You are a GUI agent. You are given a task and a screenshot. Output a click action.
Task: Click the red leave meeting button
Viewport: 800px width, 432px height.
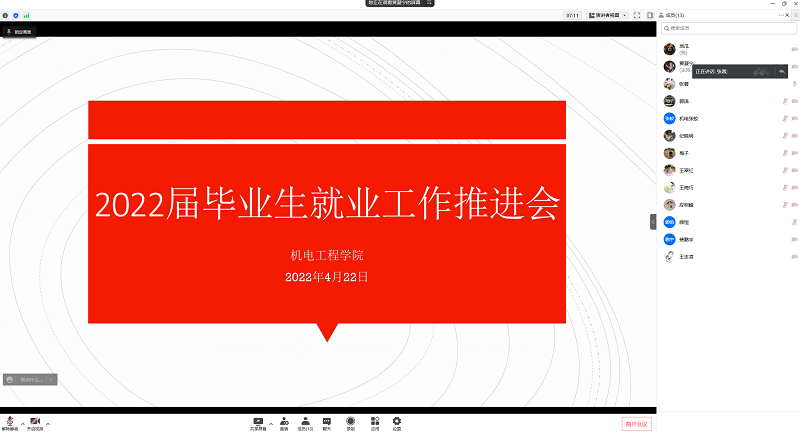click(x=636, y=424)
